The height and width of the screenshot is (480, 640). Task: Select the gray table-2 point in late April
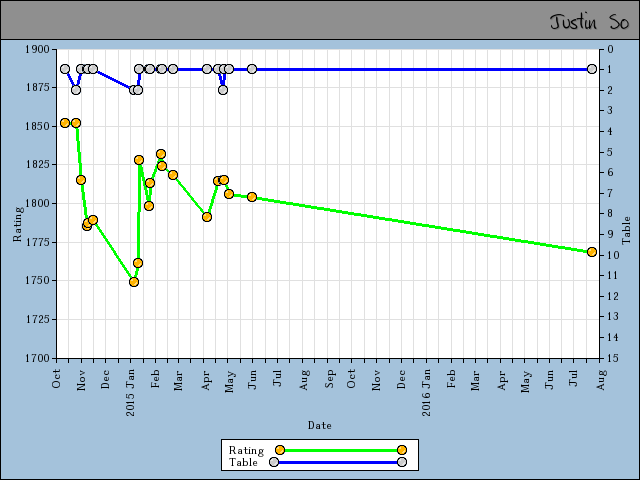pyautogui.click(x=223, y=90)
